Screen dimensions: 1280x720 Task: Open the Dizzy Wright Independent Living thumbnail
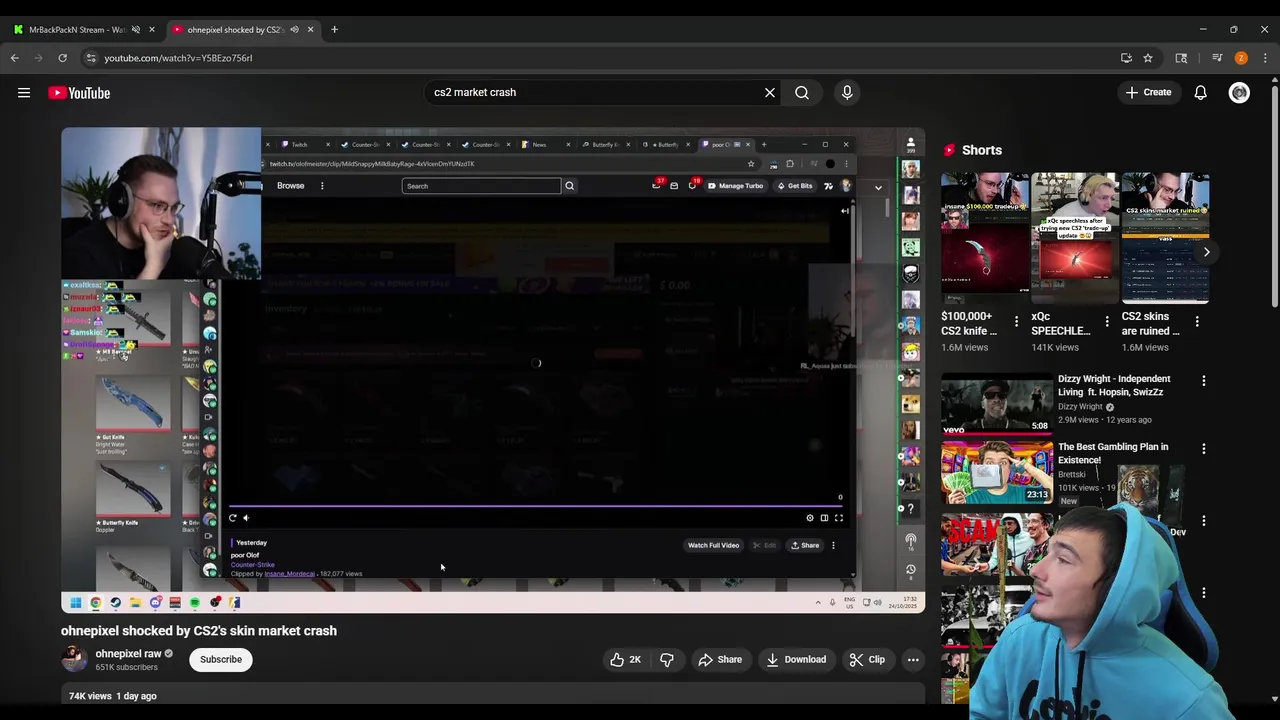996,404
